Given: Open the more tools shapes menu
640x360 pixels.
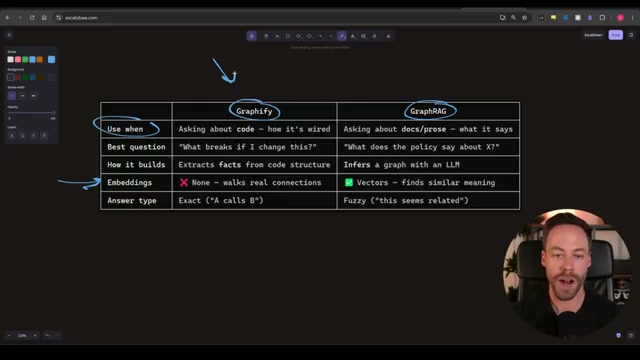Looking at the screenshot, I should tap(388, 36).
